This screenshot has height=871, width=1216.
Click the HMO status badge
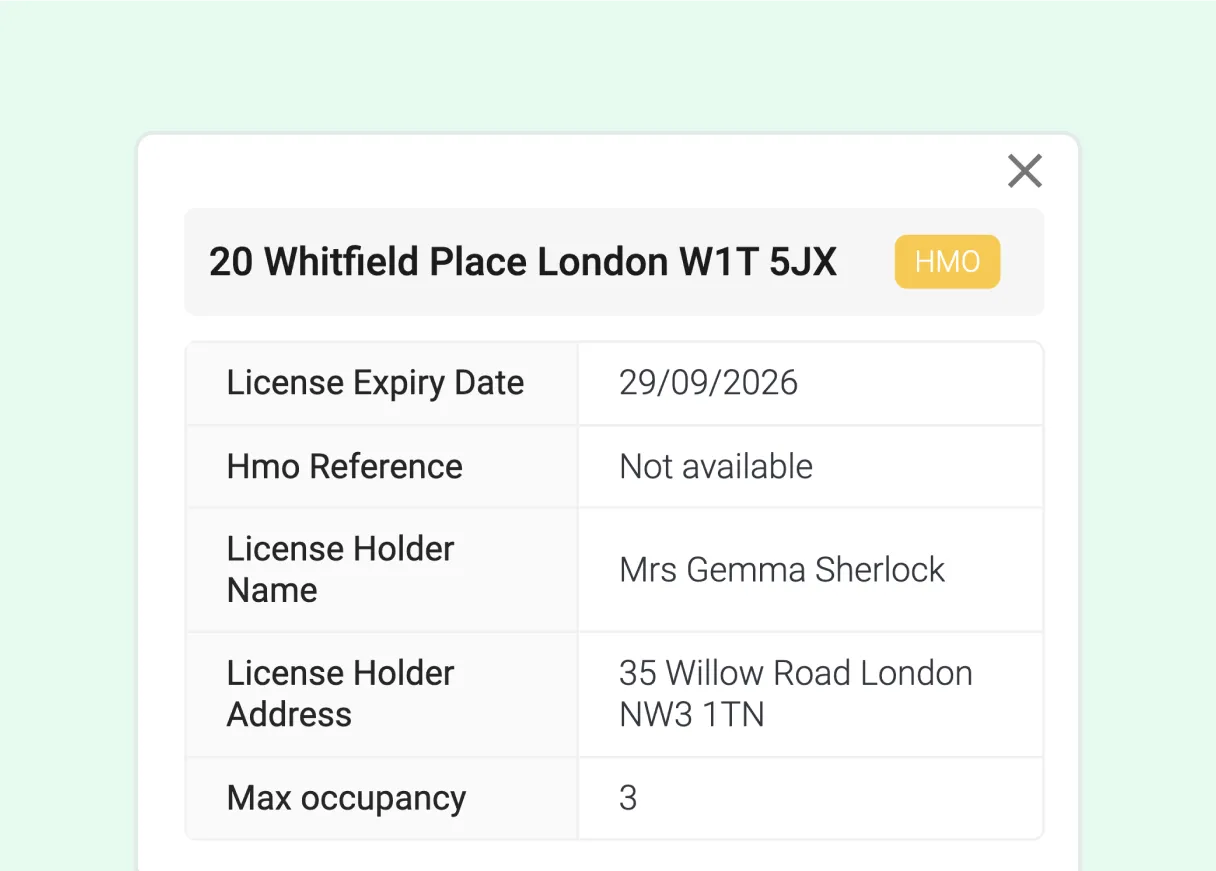946,261
